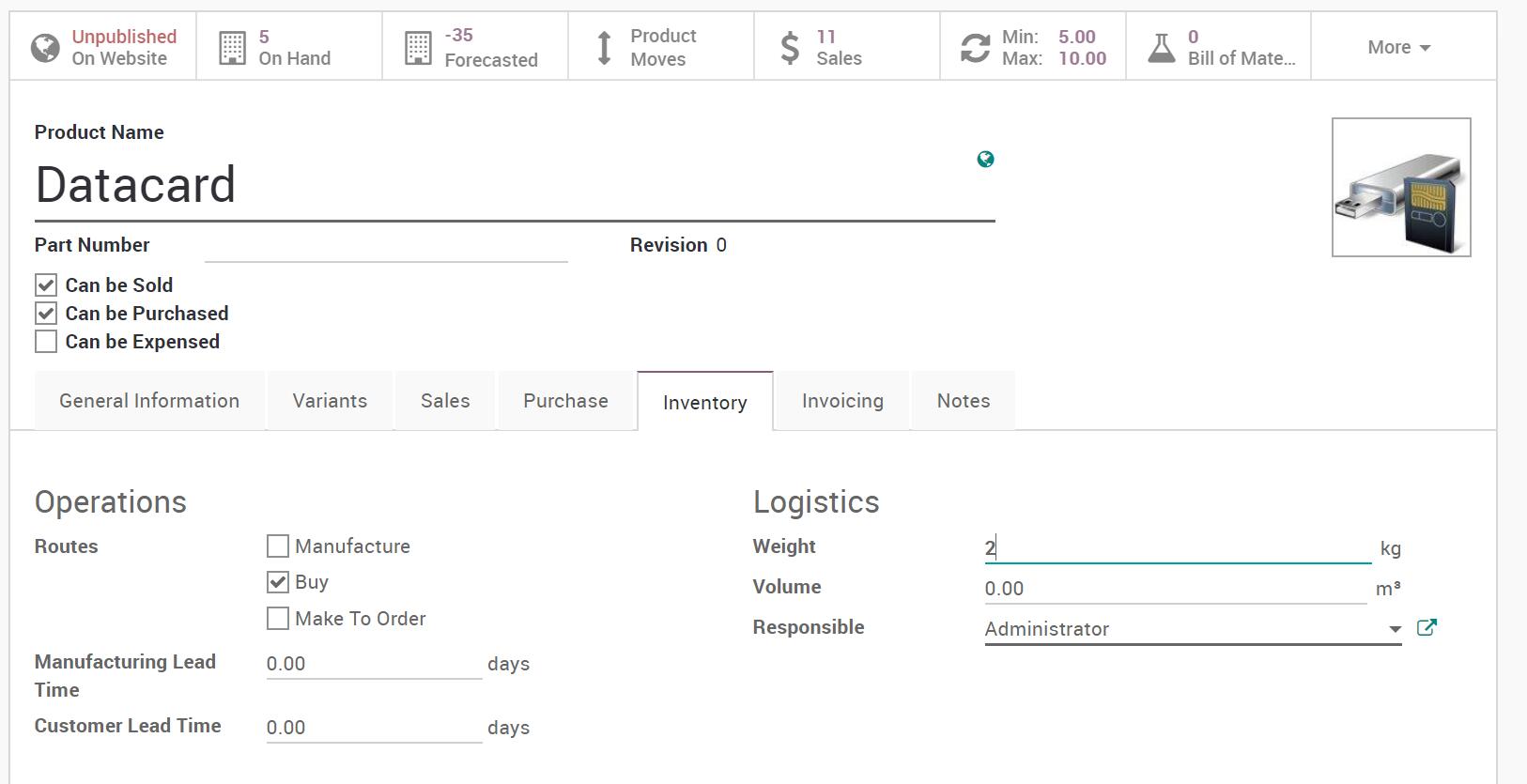The width and height of the screenshot is (1527, 784).
Task: Open Product Moves arrows icon
Action: (x=605, y=47)
